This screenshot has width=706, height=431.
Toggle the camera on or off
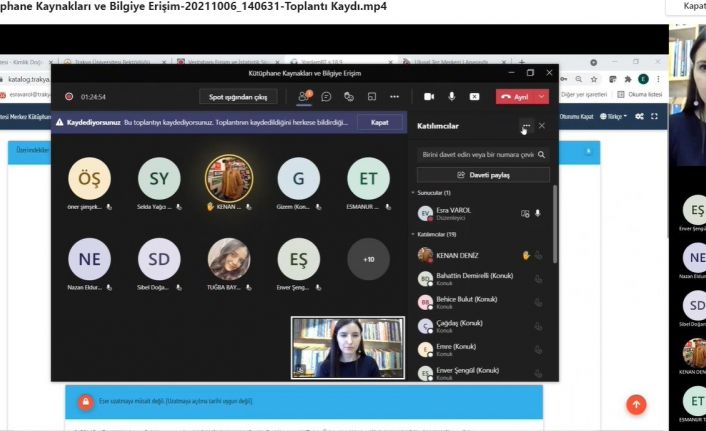point(429,97)
